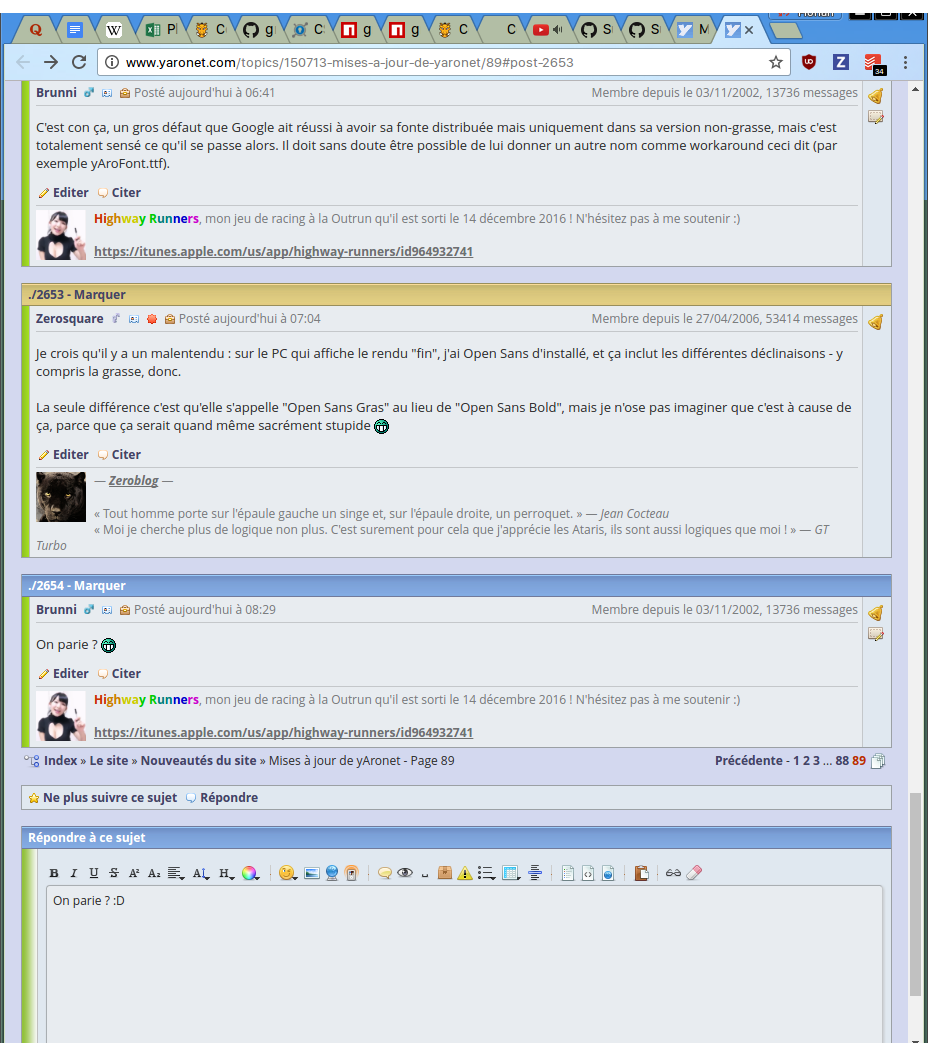Toggle underline formatting in the reply editor
Viewport: 928px width, 1056px height.
(x=93, y=873)
